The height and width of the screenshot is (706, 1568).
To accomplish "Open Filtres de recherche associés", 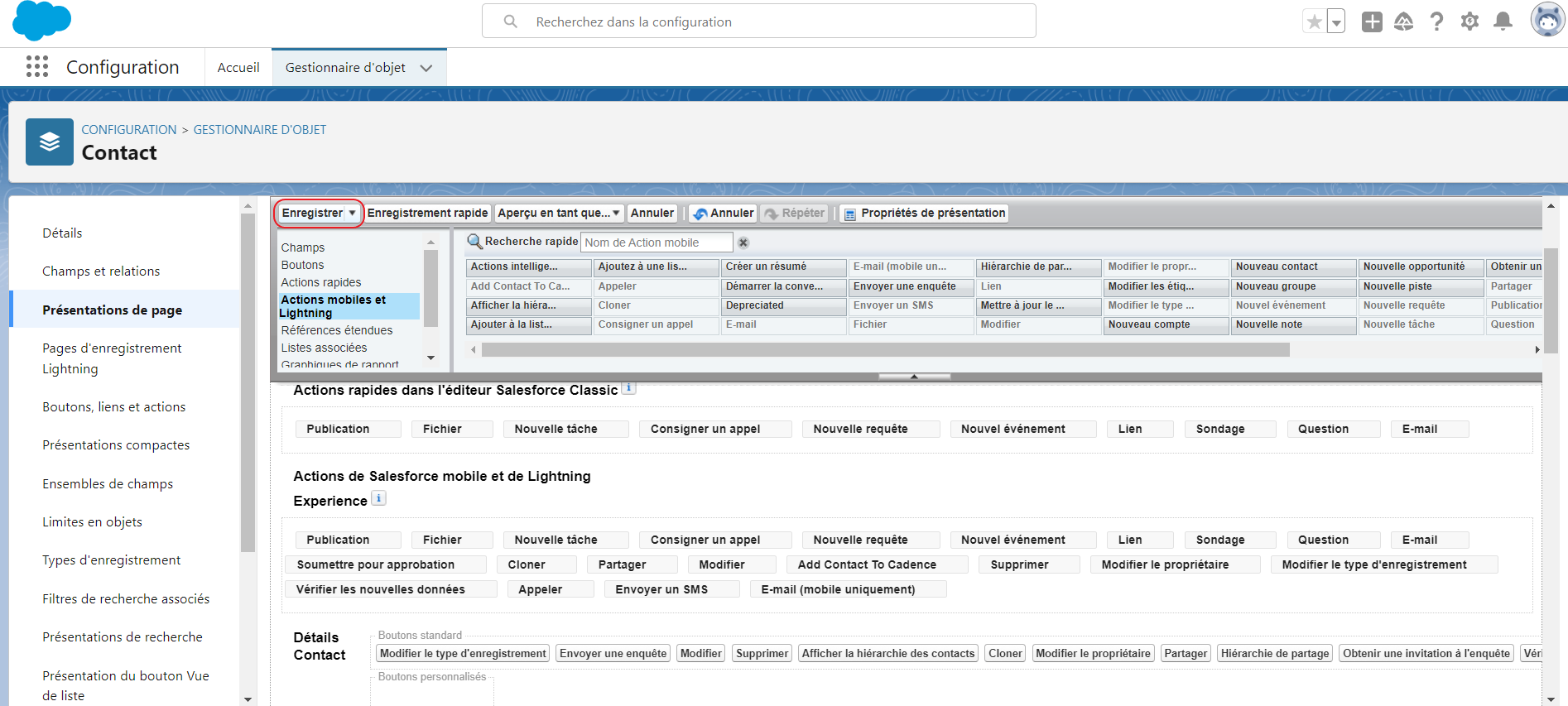I will (x=126, y=599).
